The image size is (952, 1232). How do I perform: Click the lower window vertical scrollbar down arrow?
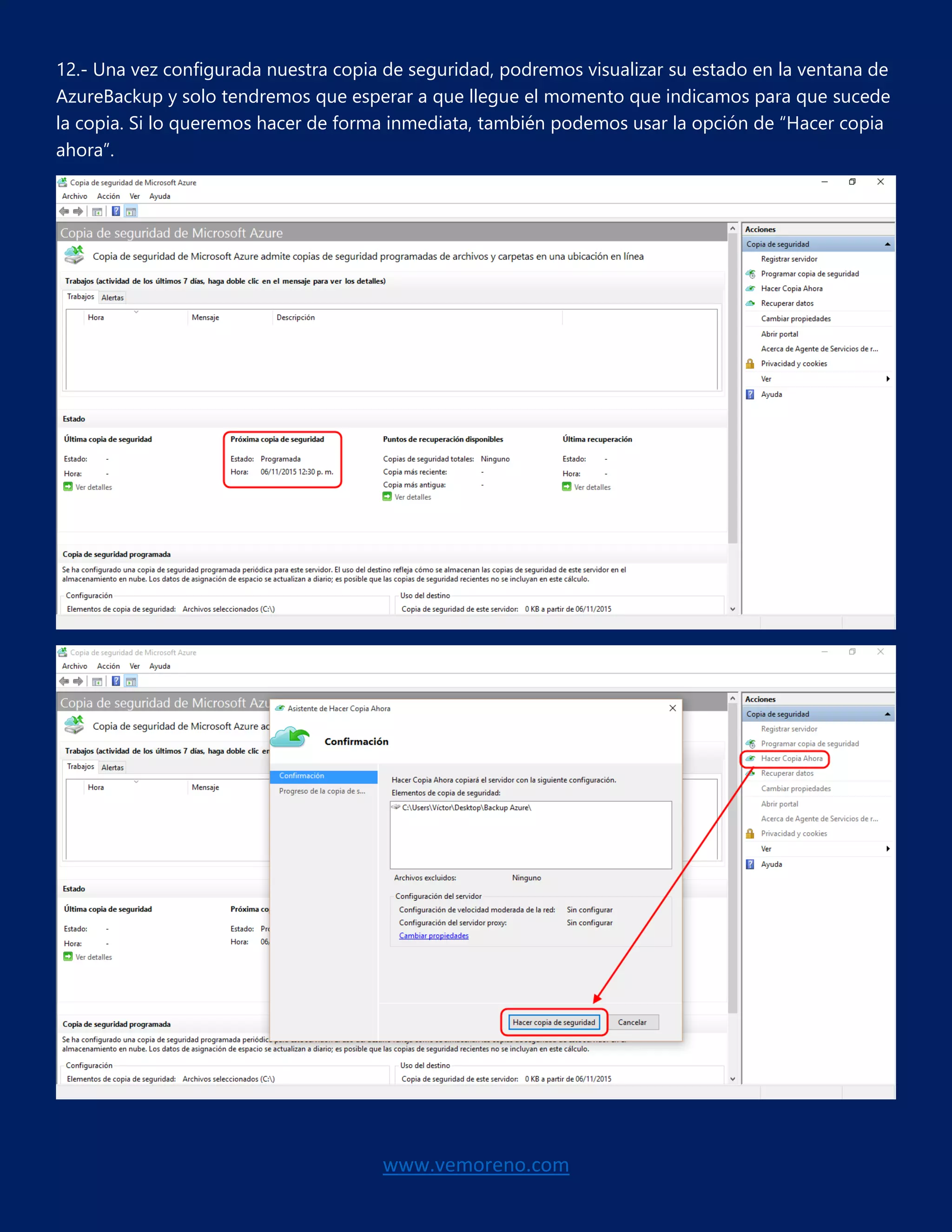click(733, 1079)
